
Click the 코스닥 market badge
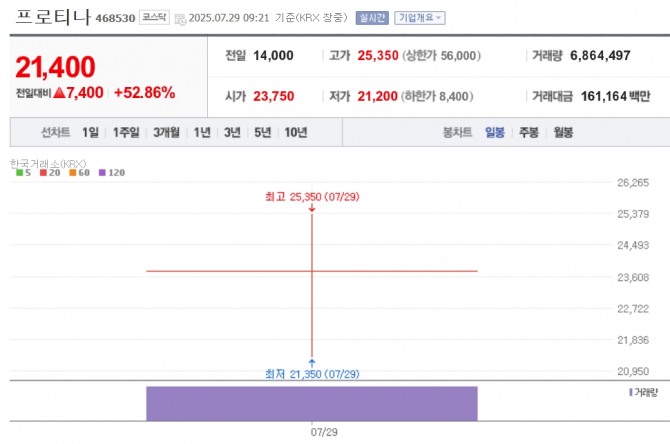[x=154, y=18]
